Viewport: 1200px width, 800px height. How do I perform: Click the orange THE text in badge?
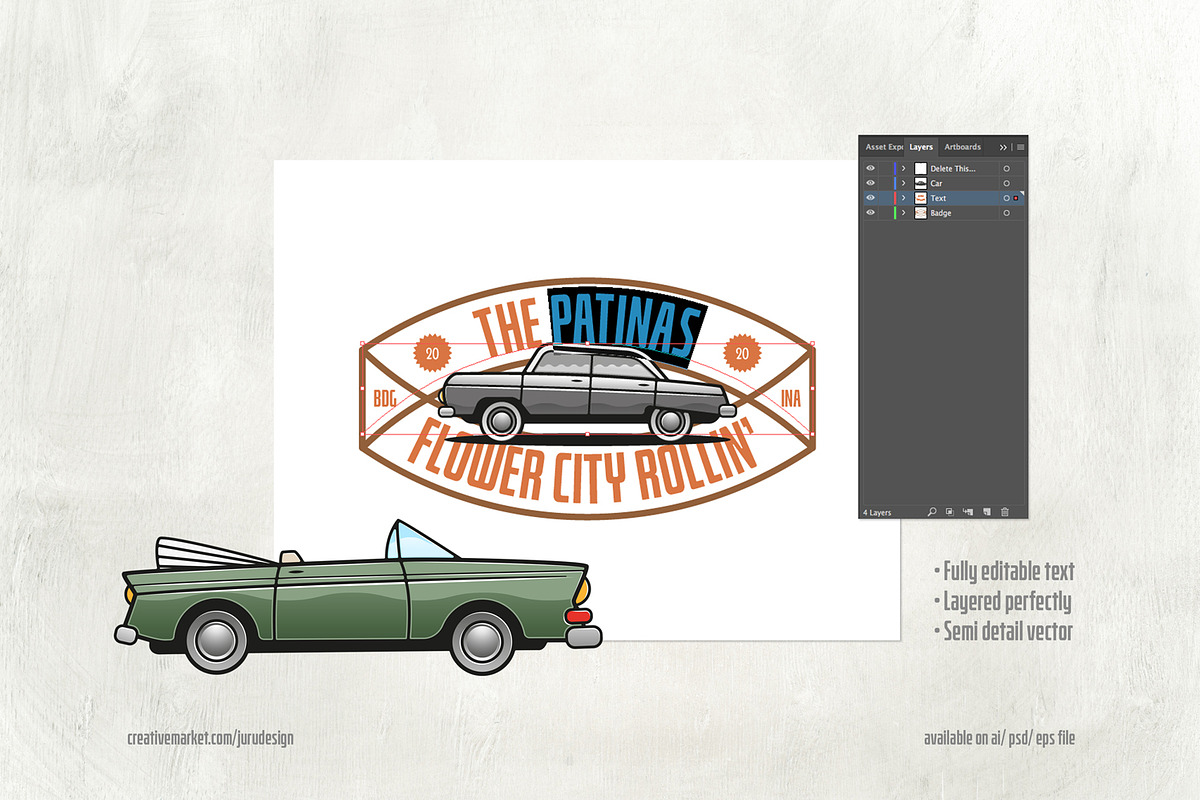[509, 326]
